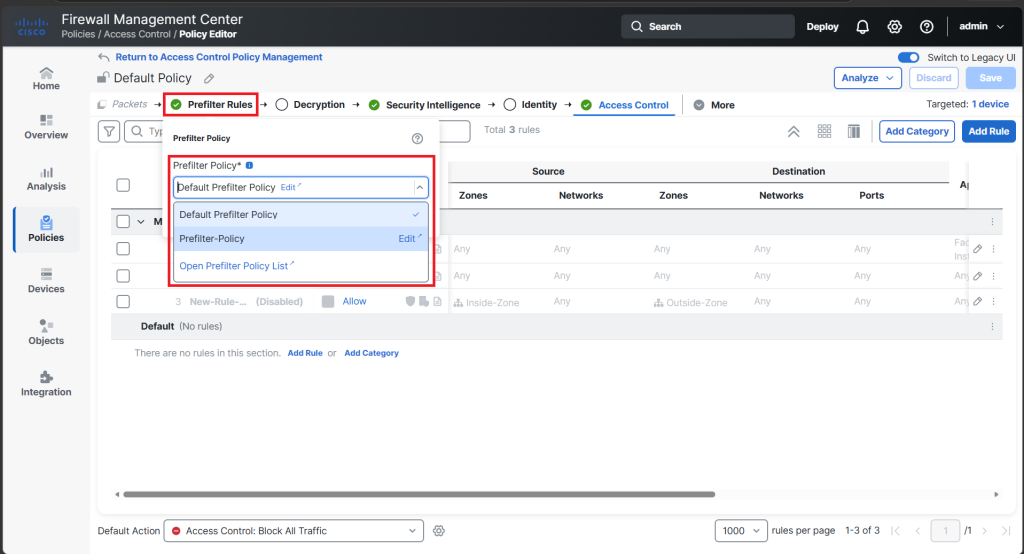Check the rule 3 row checkbox
1024x554 pixels.
(x=123, y=301)
